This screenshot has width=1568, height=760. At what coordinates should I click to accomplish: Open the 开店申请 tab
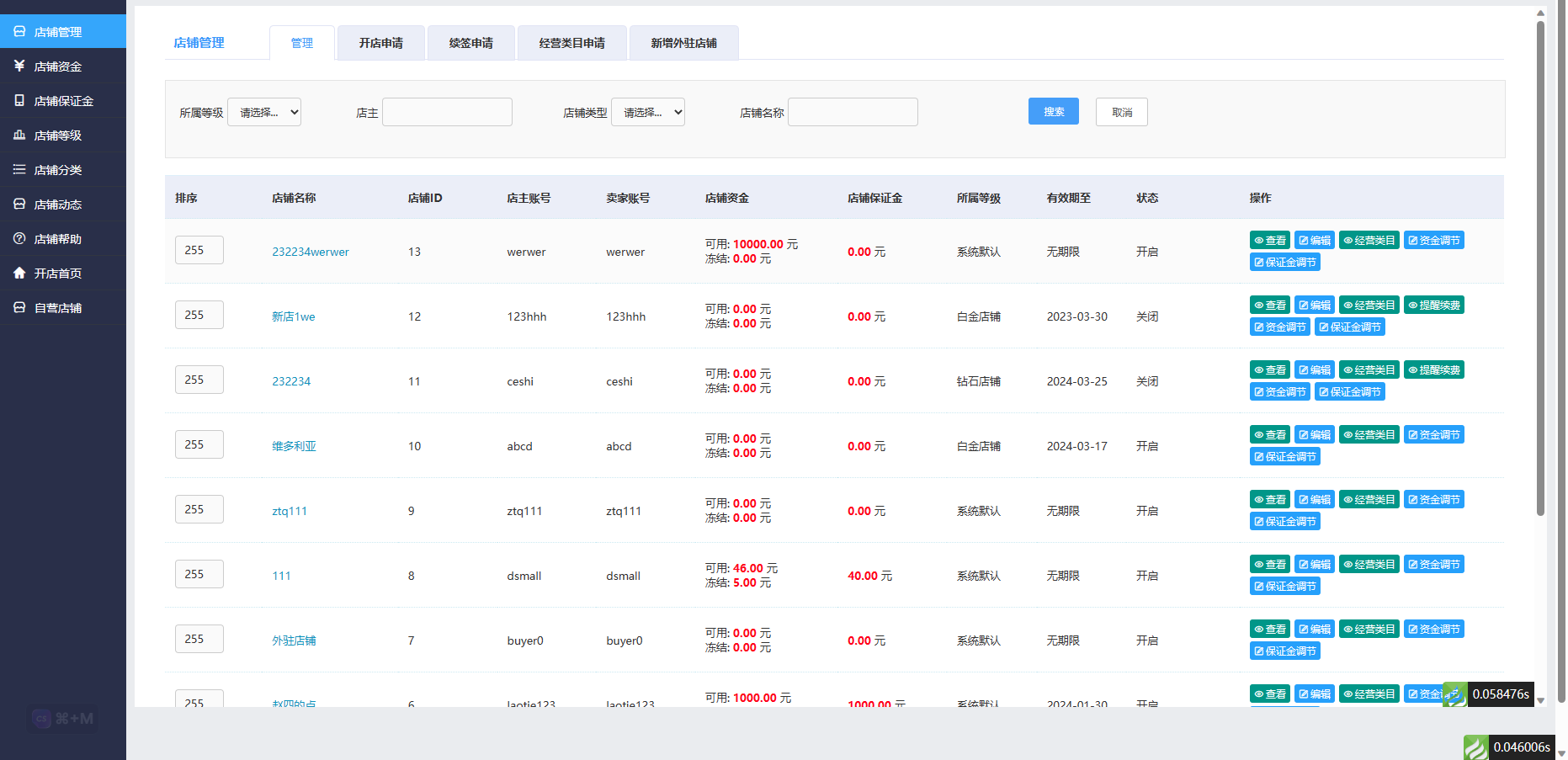pyautogui.click(x=381, y=43)
